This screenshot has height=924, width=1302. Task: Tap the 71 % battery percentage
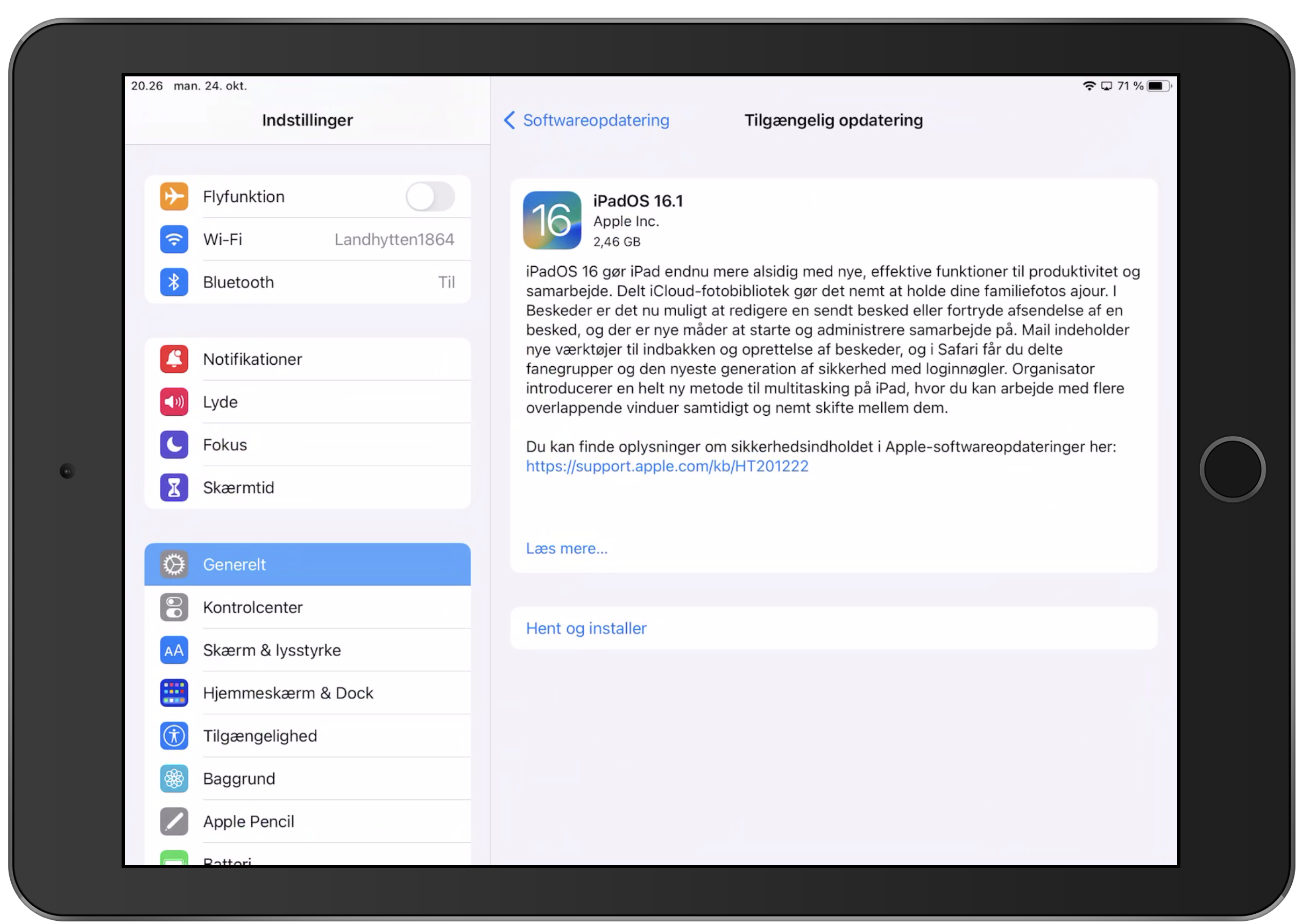click(1130, 86)
